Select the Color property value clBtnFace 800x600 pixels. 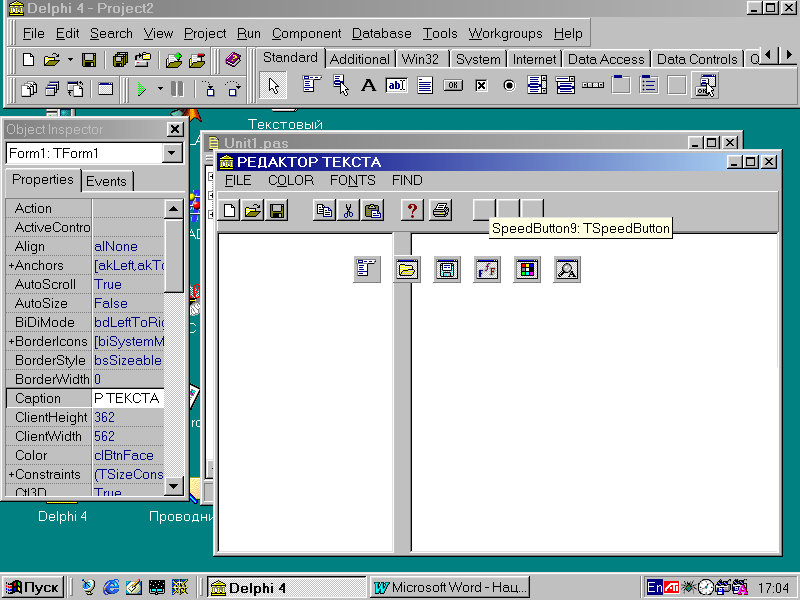(x=128, y=455)
